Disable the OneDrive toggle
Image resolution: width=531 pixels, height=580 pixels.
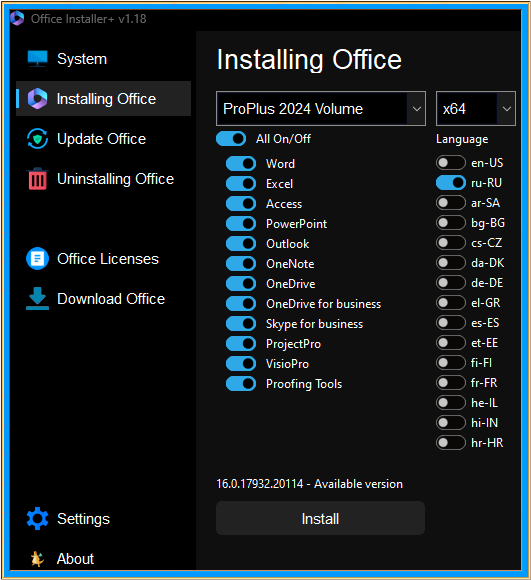pos(241,283)
